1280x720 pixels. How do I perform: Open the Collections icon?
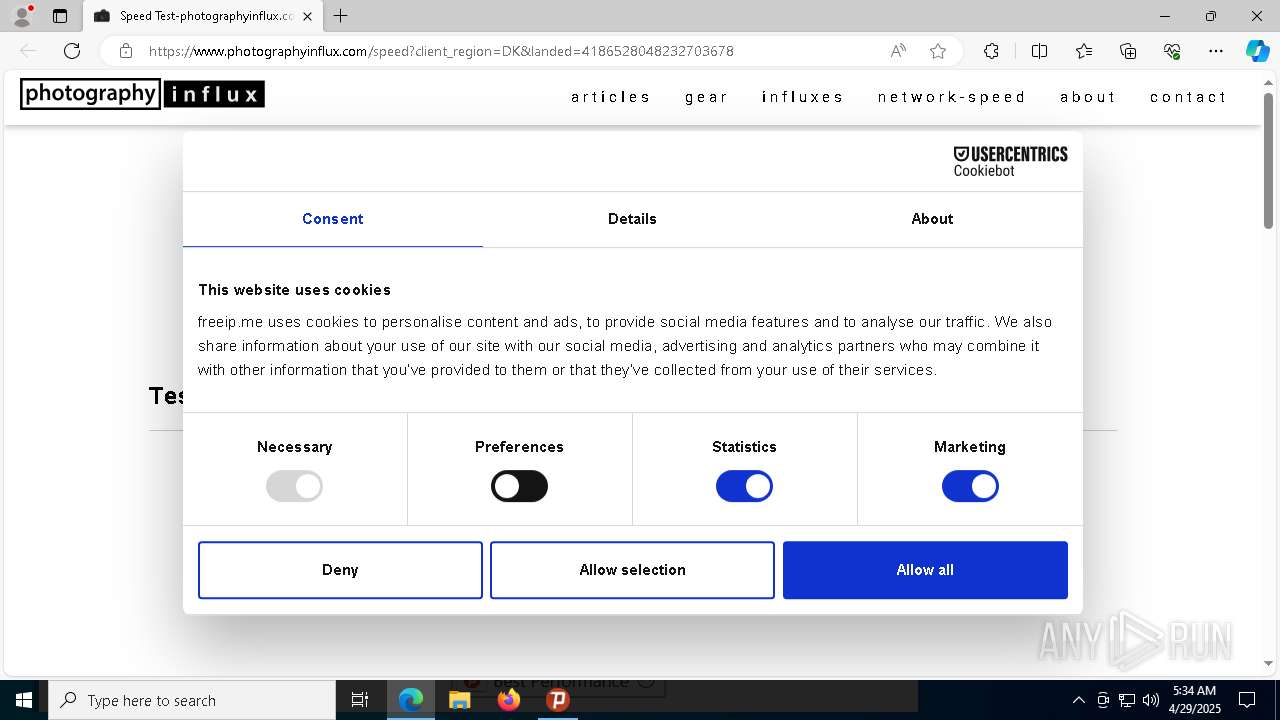pyautogui.click(x=1128, y=51)
